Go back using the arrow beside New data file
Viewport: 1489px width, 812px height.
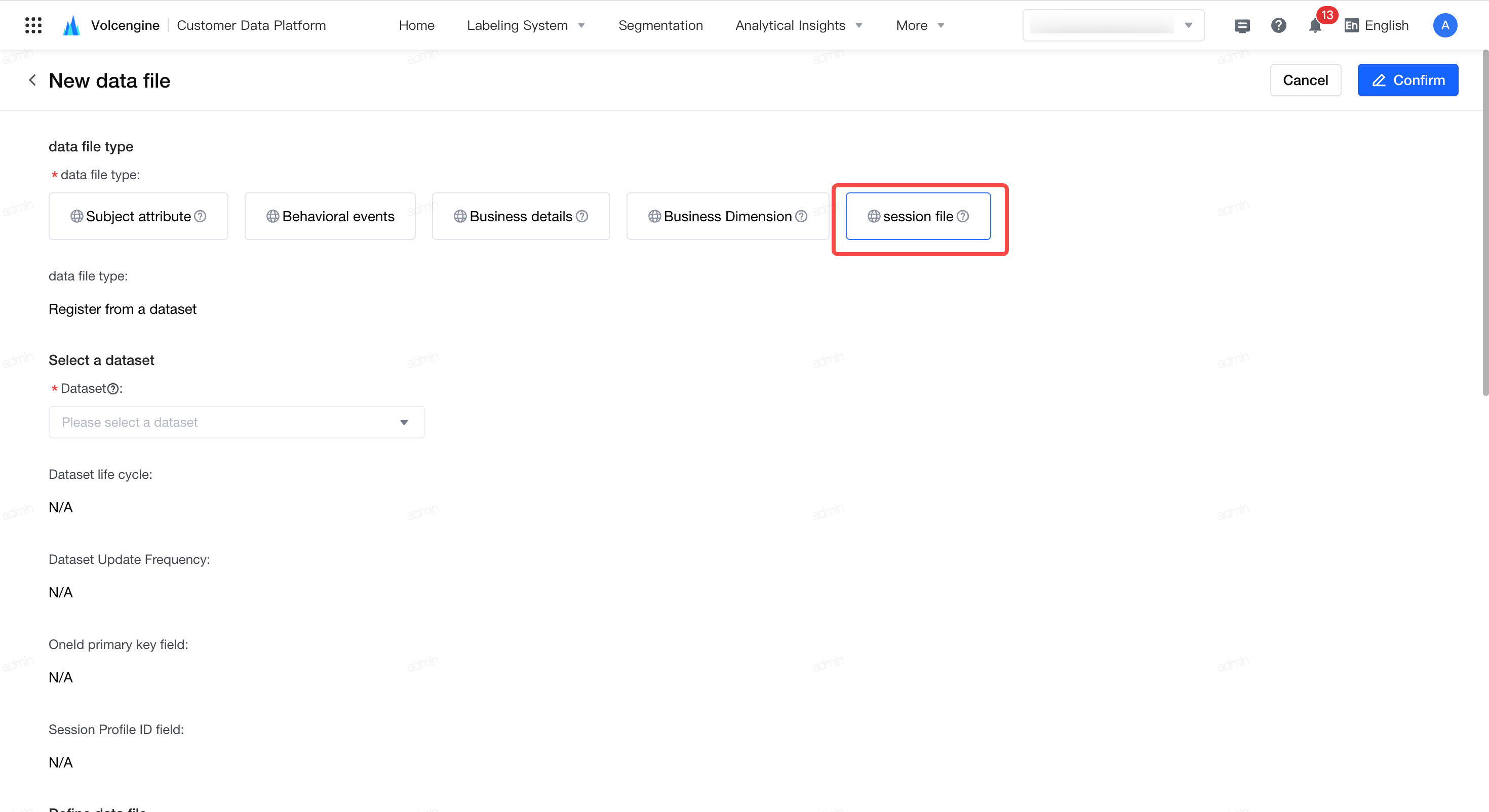click(32, 80)
